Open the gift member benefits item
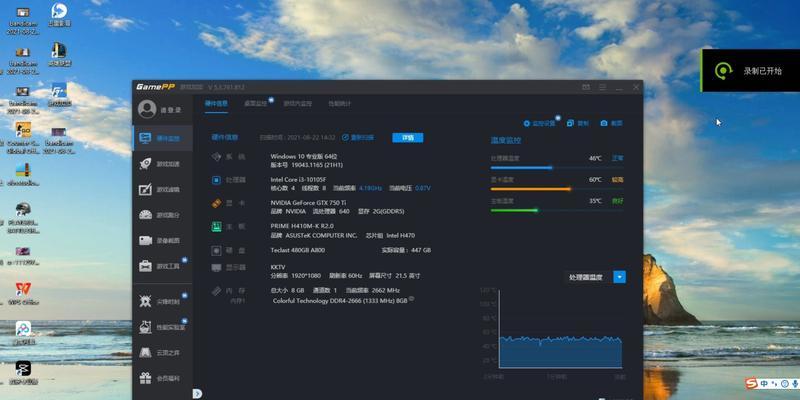 click(x=162, y=378)
